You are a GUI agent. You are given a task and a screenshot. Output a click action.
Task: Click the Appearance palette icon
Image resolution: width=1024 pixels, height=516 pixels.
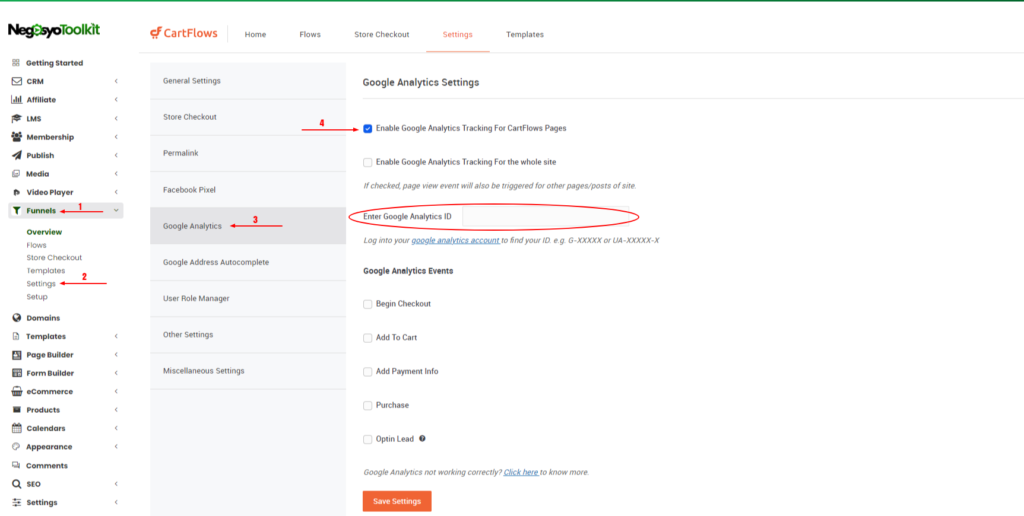(16, 447)
